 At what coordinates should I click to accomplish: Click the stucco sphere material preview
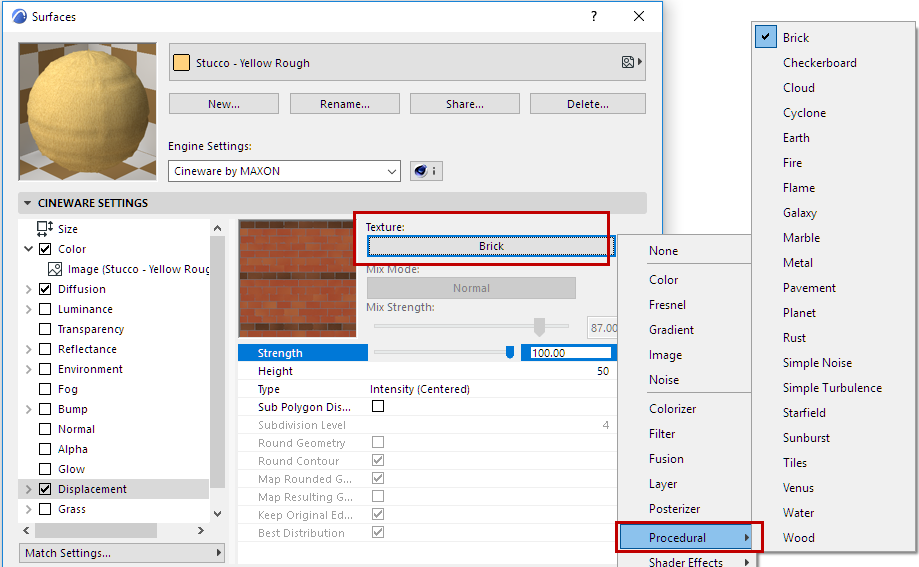(x=87, y=111)
